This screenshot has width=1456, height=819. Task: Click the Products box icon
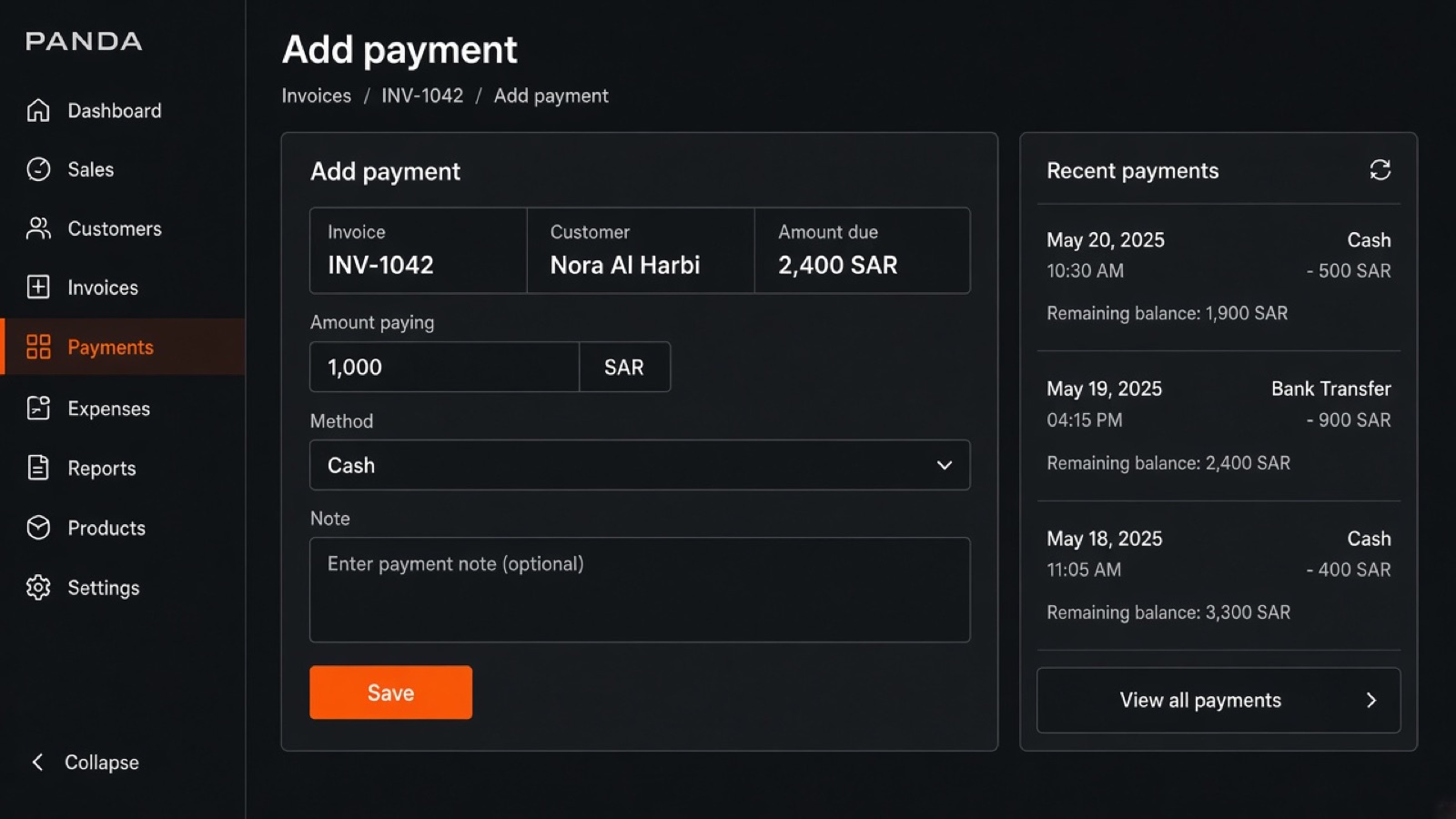38,528
